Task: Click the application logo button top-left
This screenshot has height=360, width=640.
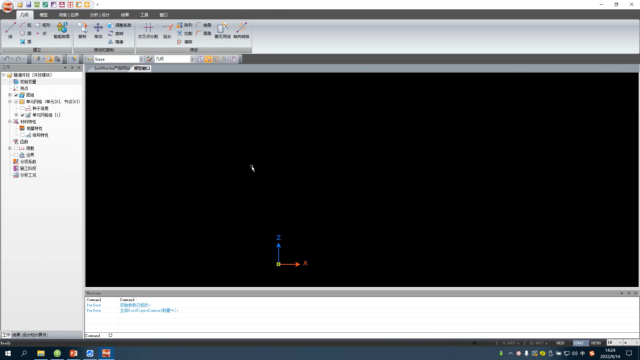Action: pyautogui.click(x=7, y=6)
